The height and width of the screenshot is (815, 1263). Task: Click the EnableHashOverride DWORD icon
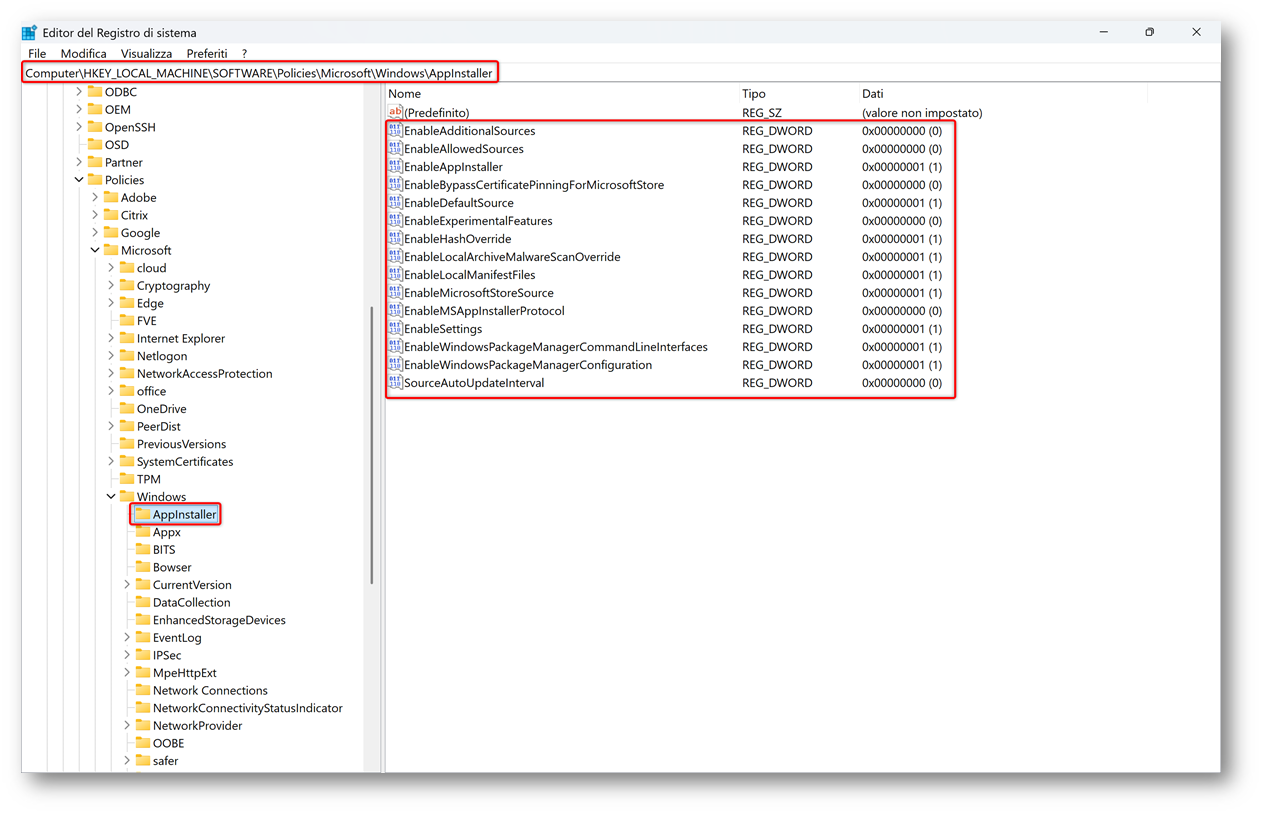(395, 239)
